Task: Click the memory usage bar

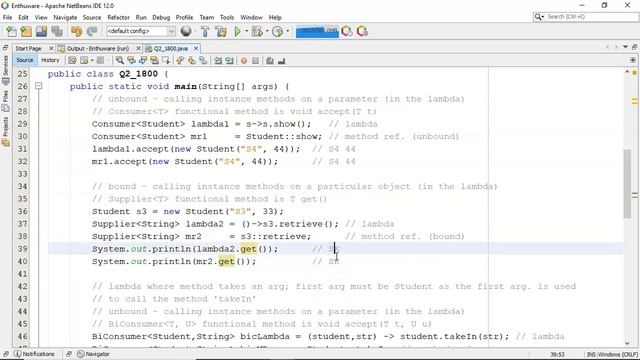Action: 317,31
